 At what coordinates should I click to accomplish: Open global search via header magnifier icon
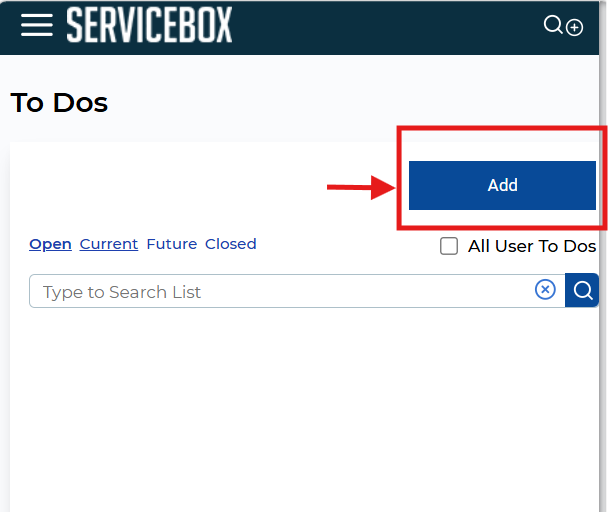[x=553, y=25]
